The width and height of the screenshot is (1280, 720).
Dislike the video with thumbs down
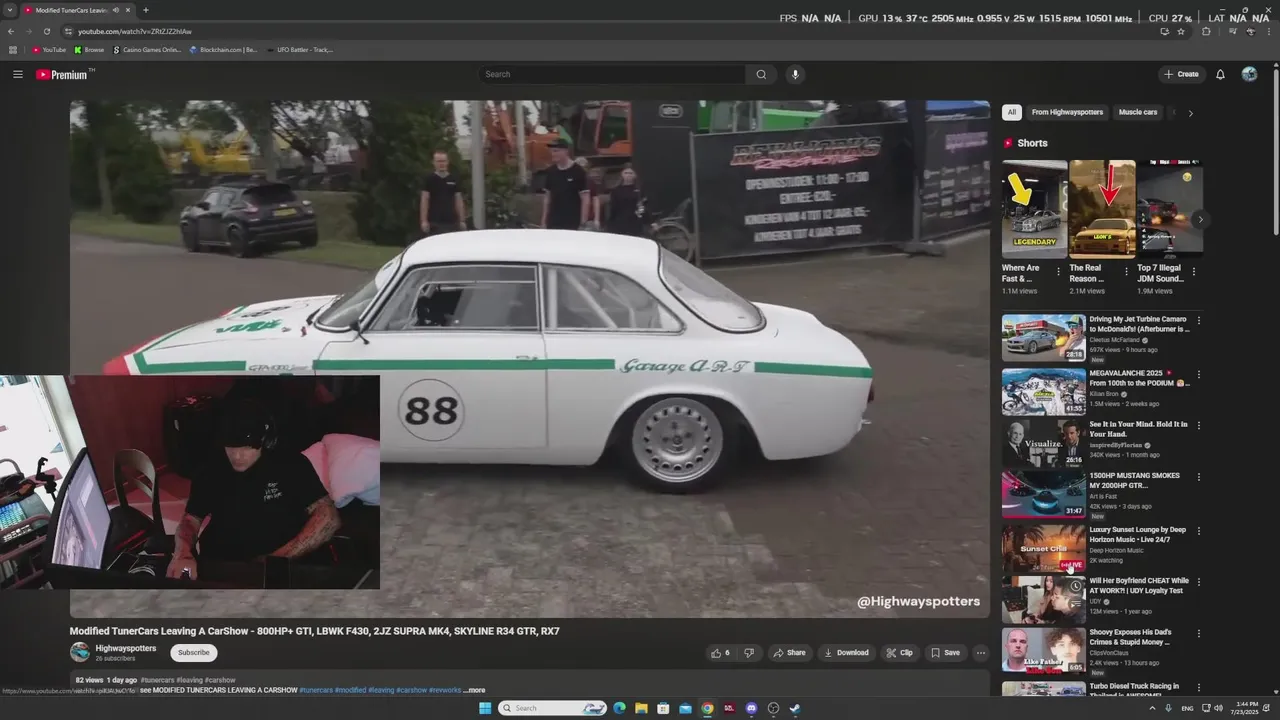pos(749,653)
